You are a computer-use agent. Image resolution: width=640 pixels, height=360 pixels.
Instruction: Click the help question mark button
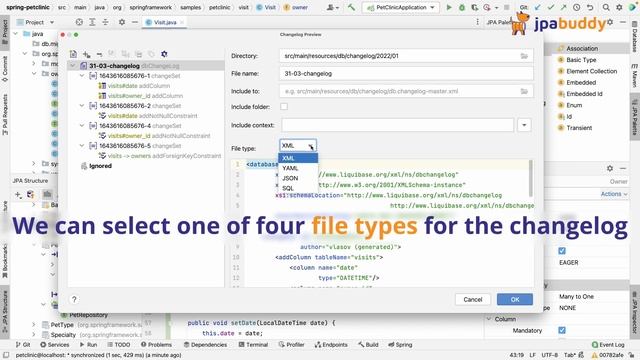74,299
